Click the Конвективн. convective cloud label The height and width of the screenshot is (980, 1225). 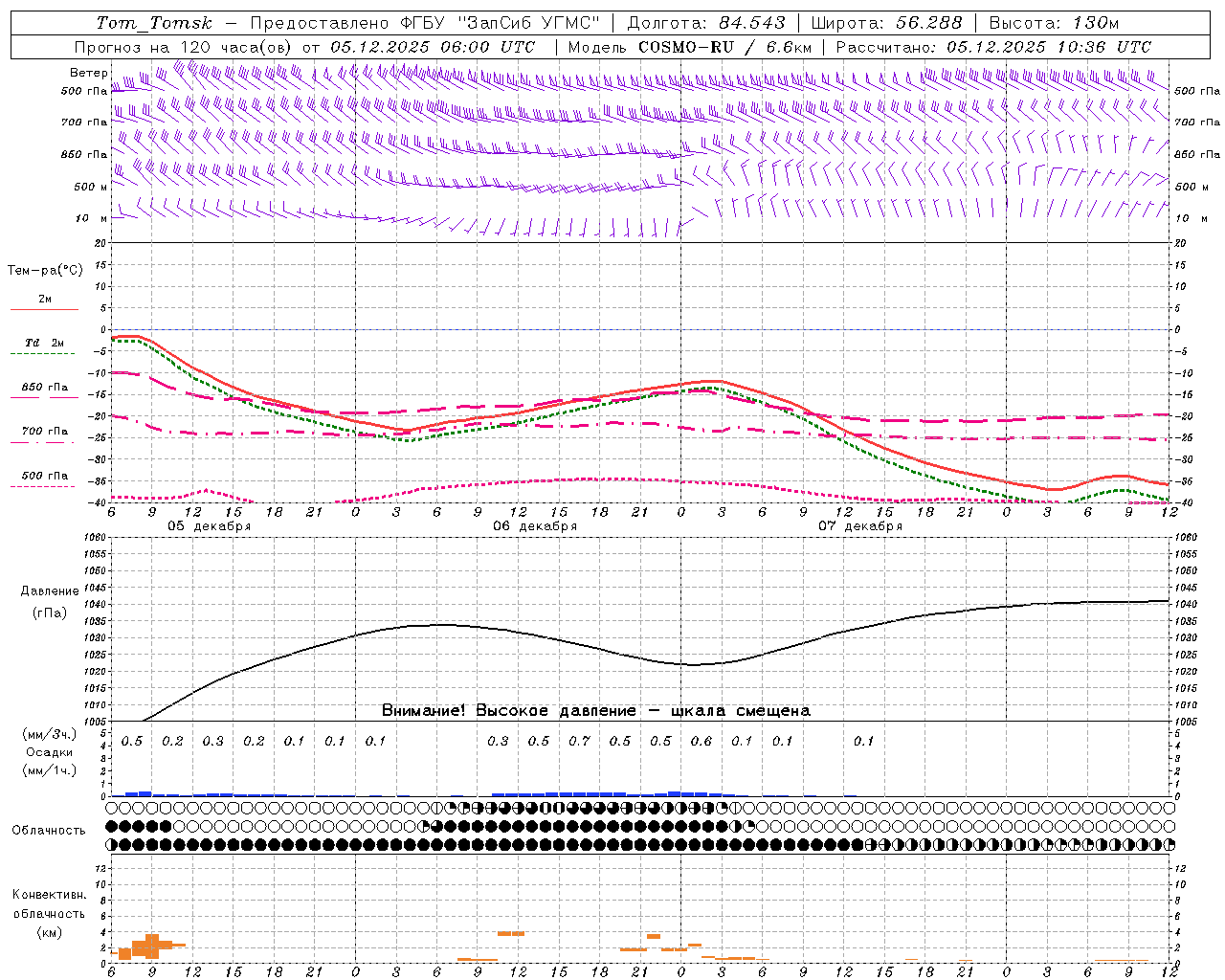(49, 895)
